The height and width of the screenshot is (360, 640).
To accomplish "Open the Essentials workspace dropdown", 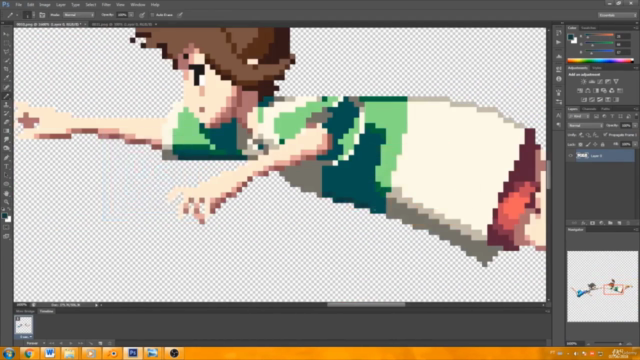I will (617, 15).
